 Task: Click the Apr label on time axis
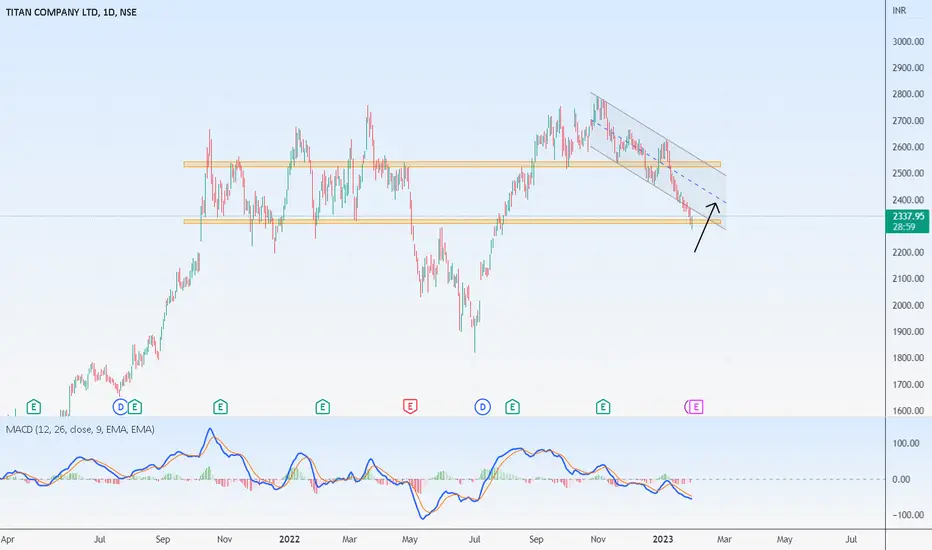point(8,539)
